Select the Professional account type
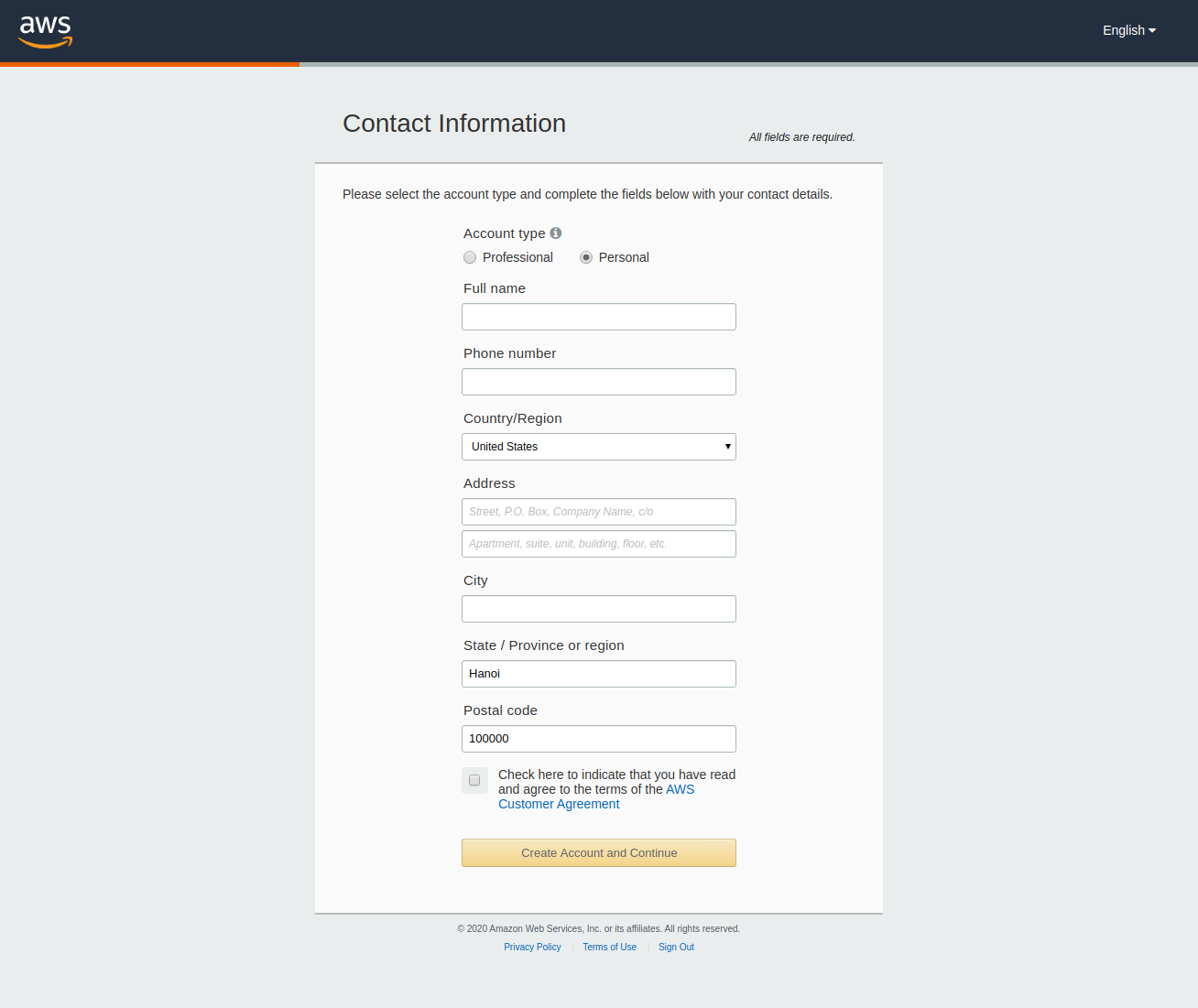1198x1008 pixels. tap(470, 257)
